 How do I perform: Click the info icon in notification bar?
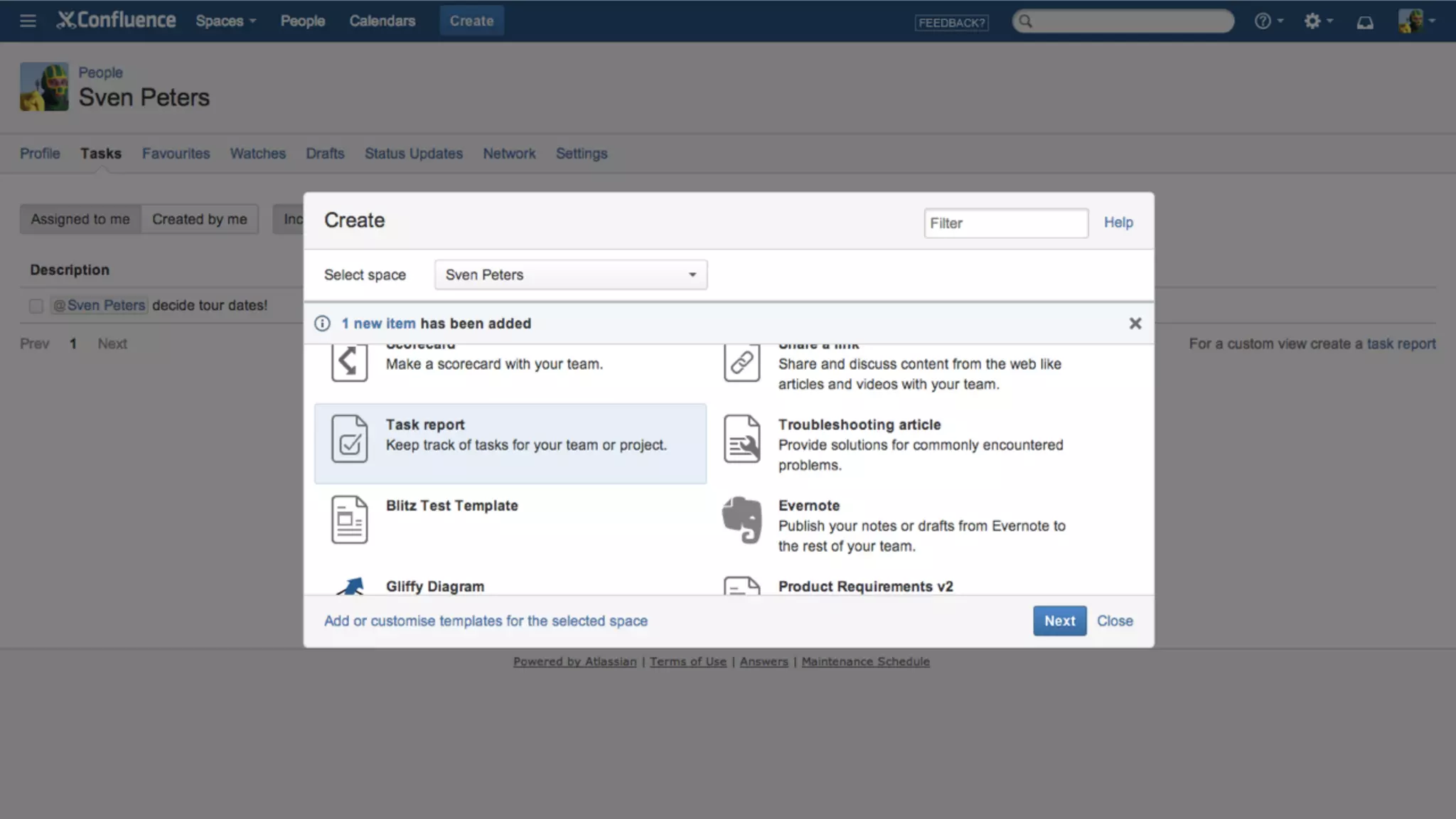[322, 323]
